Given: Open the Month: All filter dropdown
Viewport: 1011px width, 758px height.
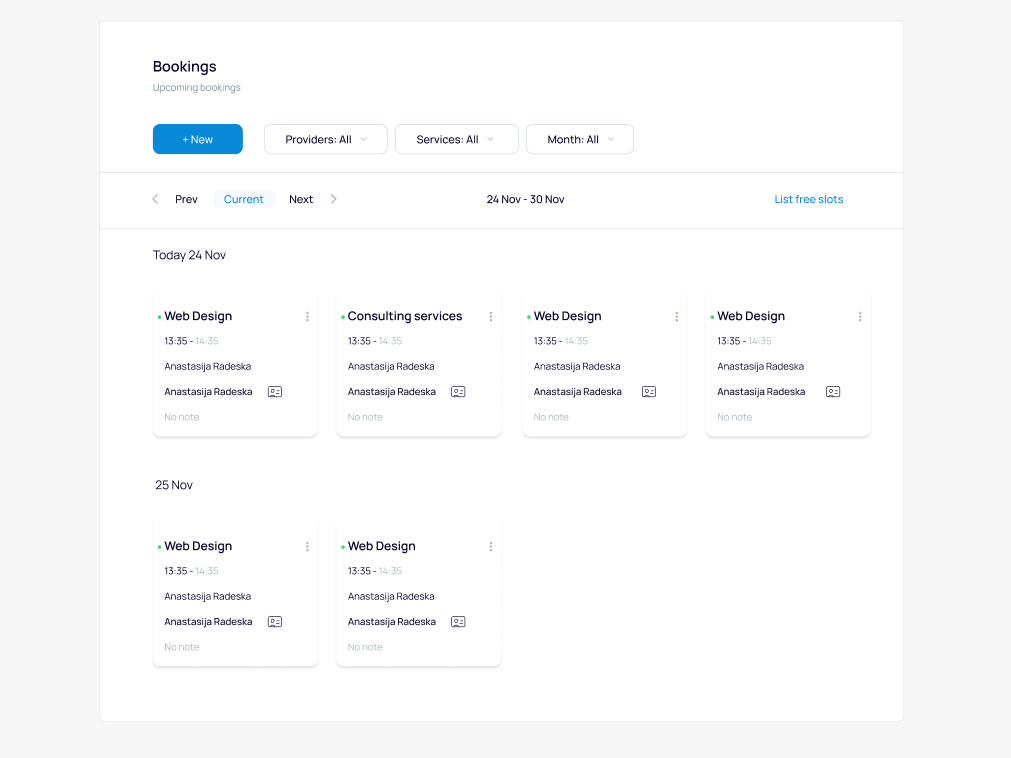Looking at the screenshot, I should pyautogui.click(x=579, y=139).
